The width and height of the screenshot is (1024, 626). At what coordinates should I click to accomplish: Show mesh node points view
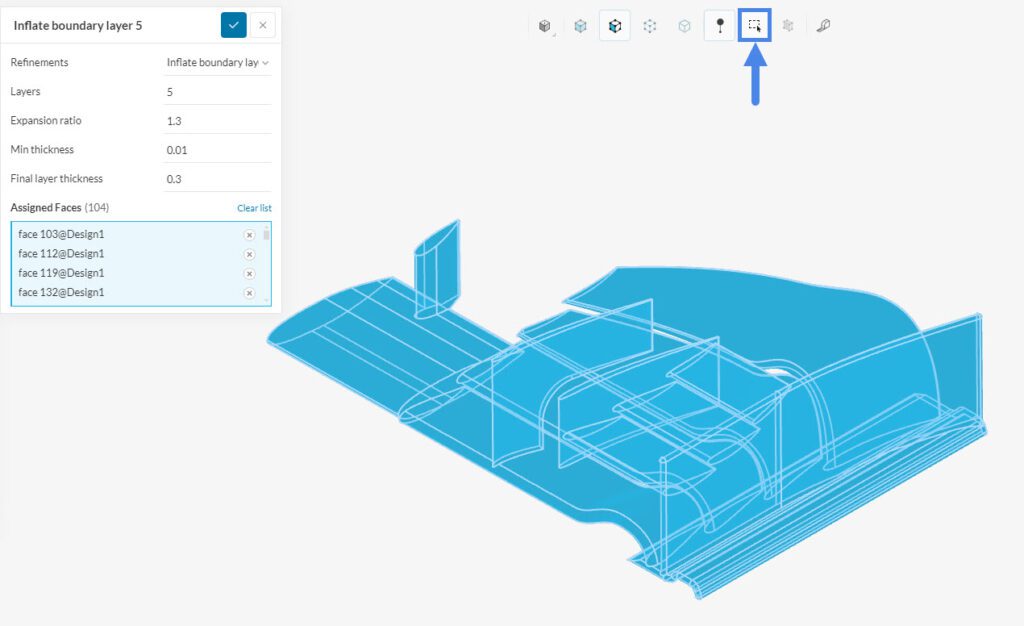(x=649, y=25)
